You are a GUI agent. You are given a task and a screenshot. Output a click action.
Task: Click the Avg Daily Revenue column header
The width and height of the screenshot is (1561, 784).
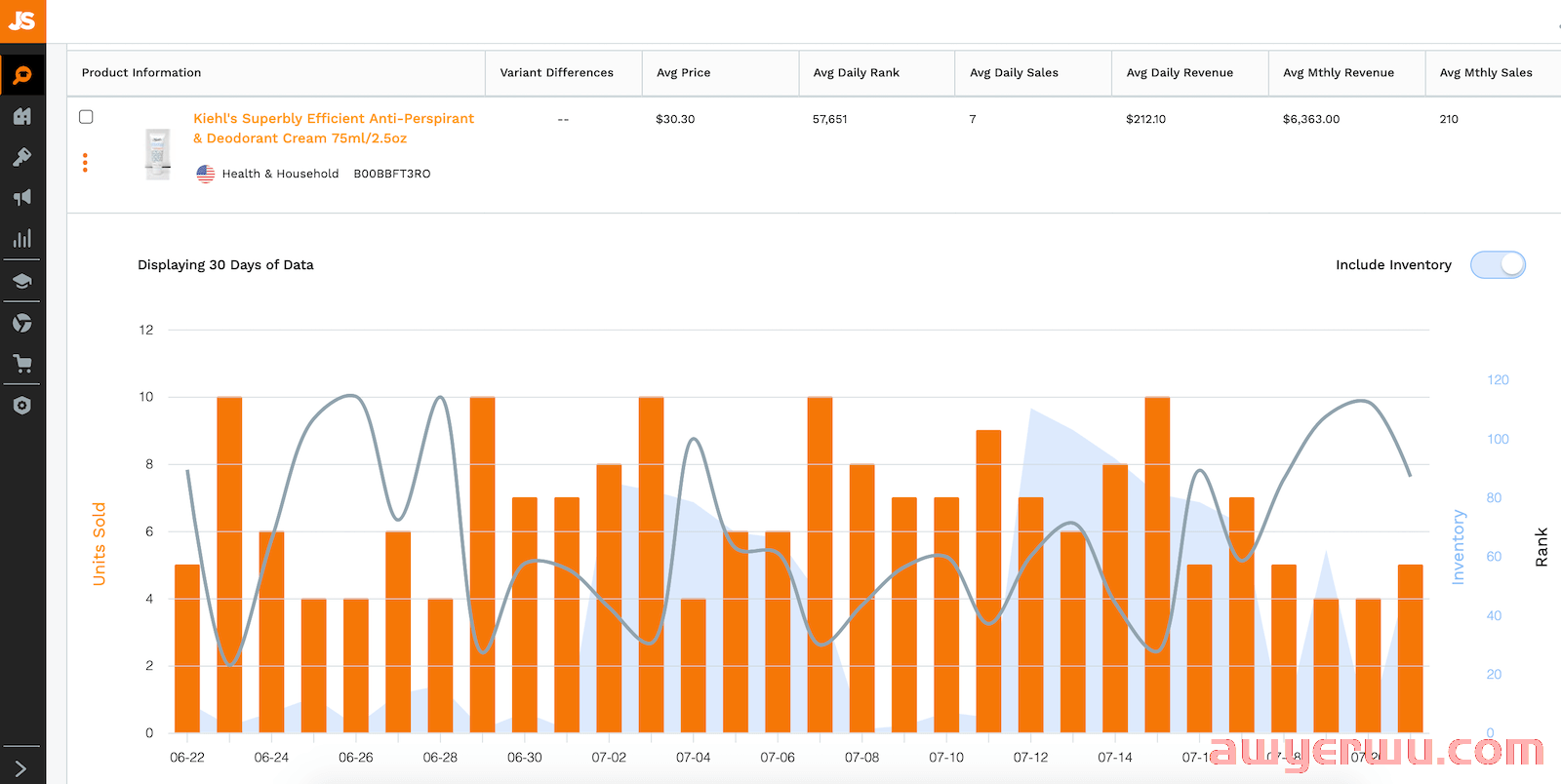1180,72
